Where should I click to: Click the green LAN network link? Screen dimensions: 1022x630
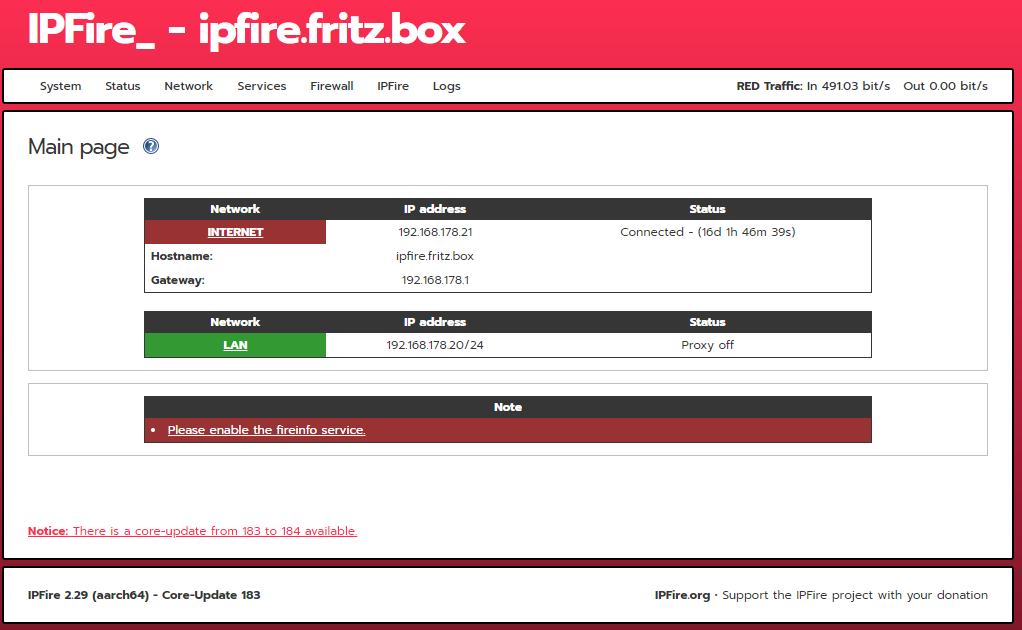click(235, 345)
